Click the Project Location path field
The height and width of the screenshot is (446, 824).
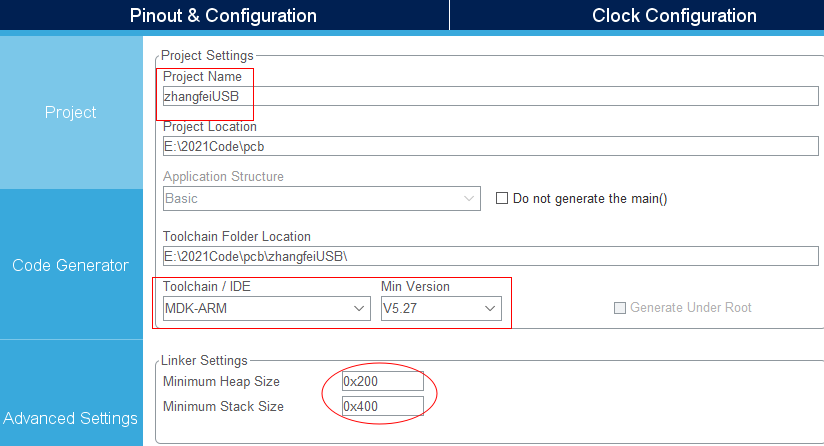click(x=490, y=146)
